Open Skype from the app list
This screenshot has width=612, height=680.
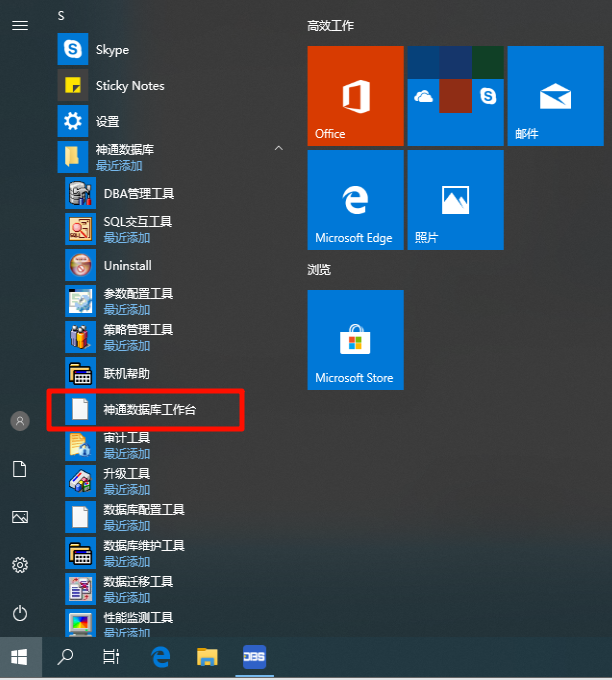point(72,49)
